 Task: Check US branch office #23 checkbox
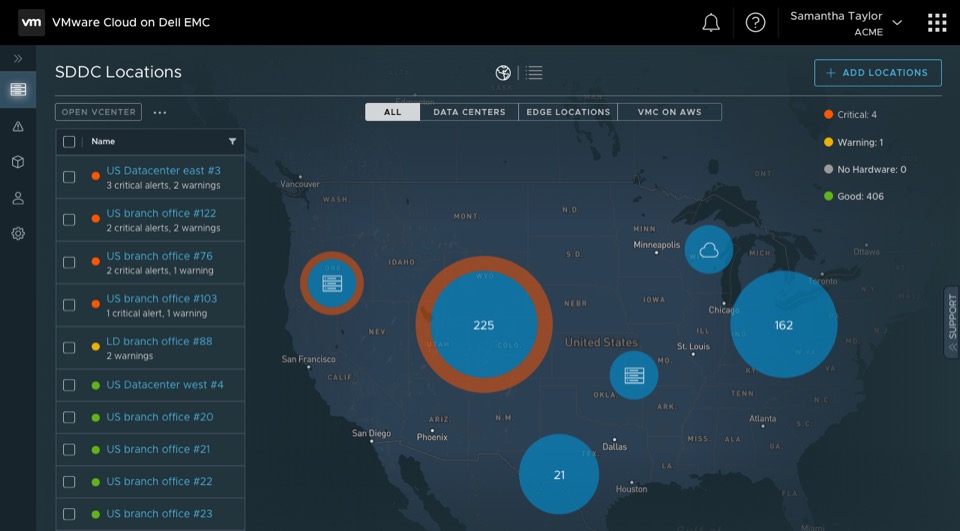pos(69,514)
